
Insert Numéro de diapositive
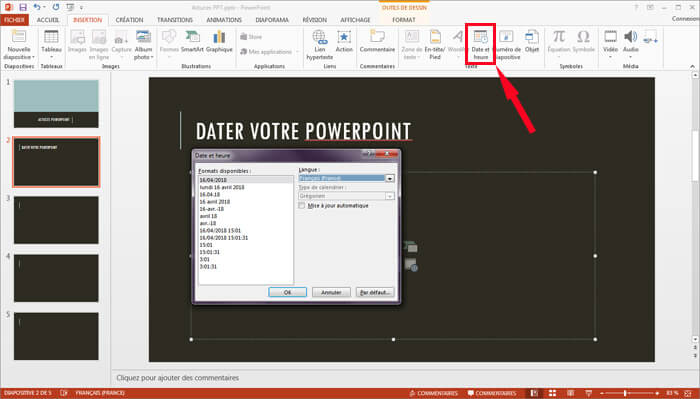tap(508, 45)
